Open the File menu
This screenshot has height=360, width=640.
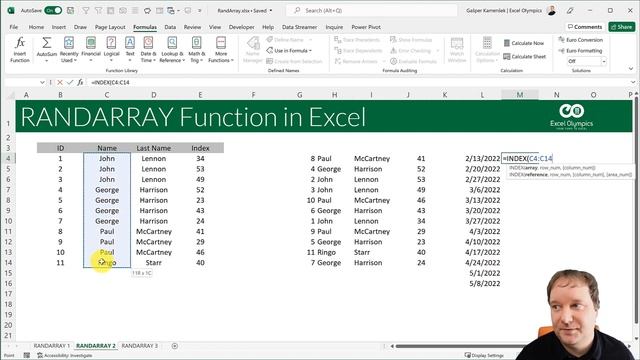tap(13, 27)
